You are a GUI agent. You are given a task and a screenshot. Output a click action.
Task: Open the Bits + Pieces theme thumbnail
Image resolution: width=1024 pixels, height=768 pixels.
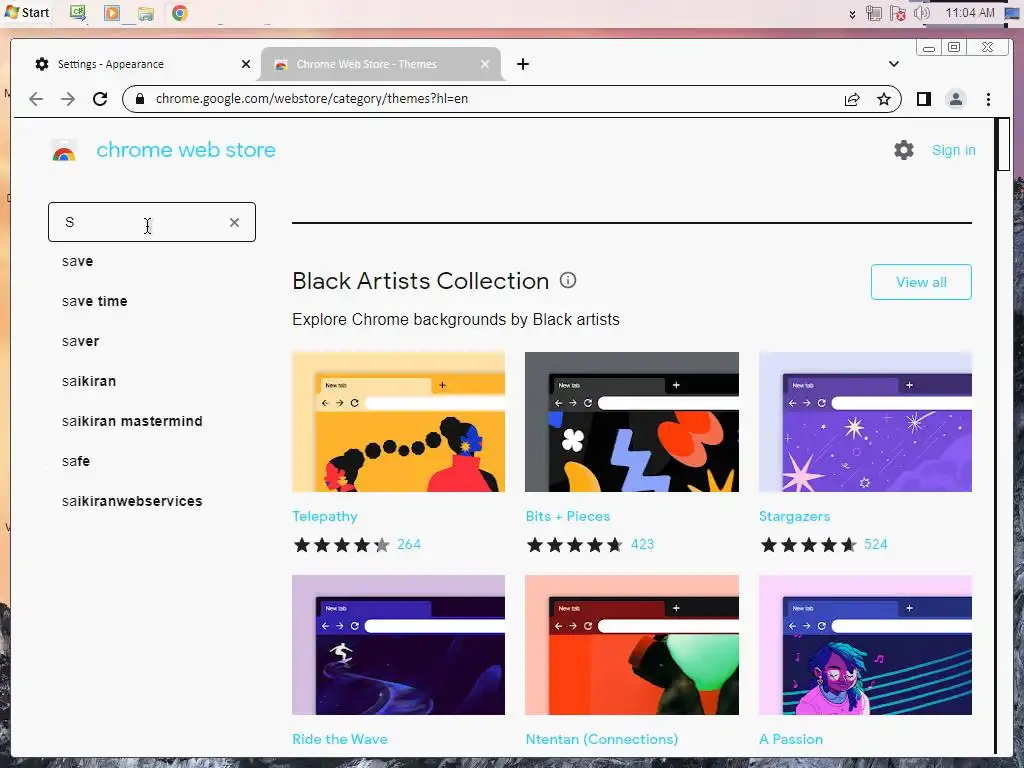click(x=632, y=422)
